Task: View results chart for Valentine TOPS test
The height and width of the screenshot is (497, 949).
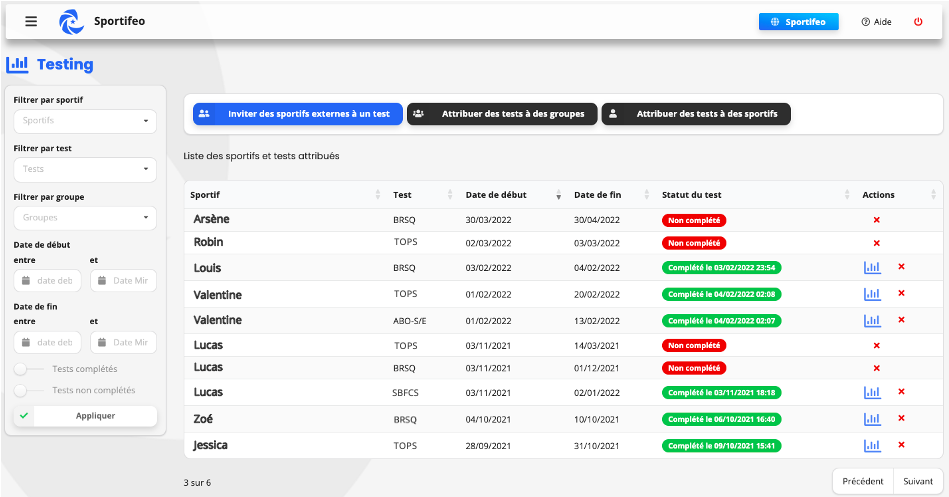Action: 872,294
